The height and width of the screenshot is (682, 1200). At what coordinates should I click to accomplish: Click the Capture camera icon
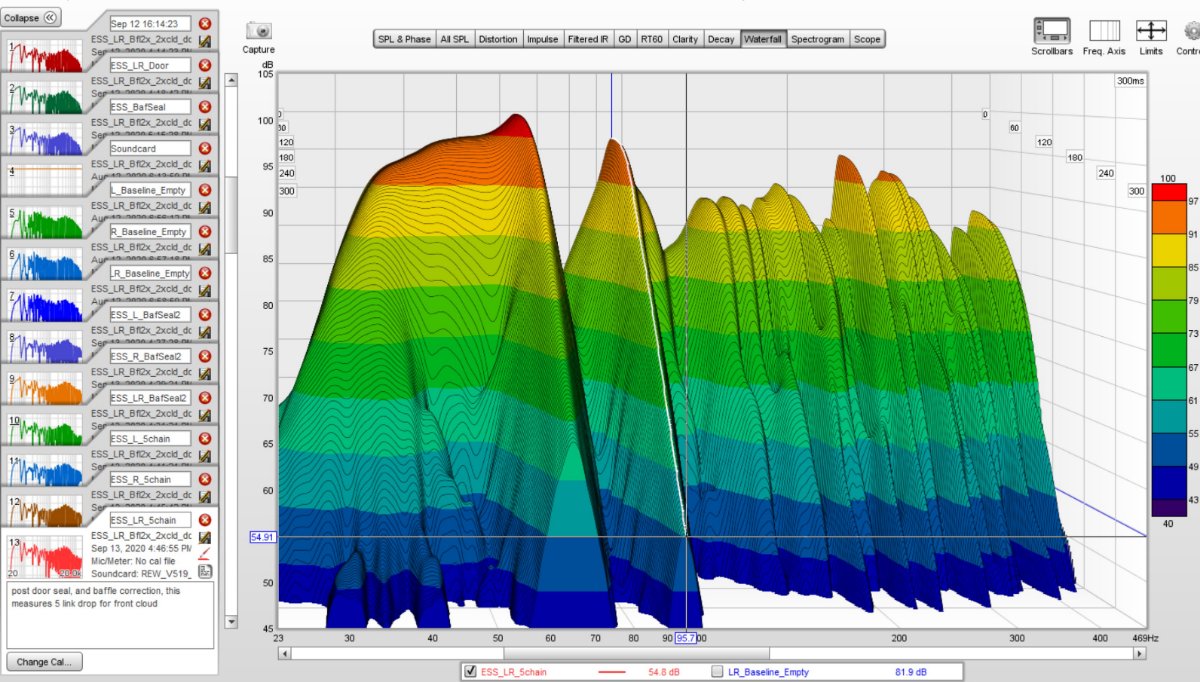click(258, 32)
